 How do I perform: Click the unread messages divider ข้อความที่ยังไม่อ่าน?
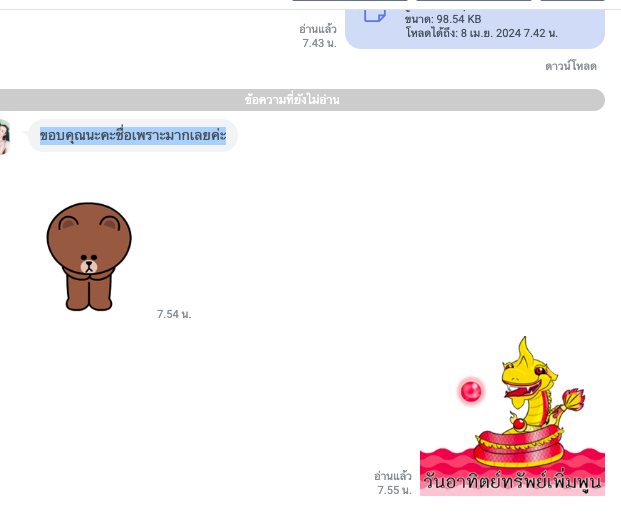tap(292, 100)
